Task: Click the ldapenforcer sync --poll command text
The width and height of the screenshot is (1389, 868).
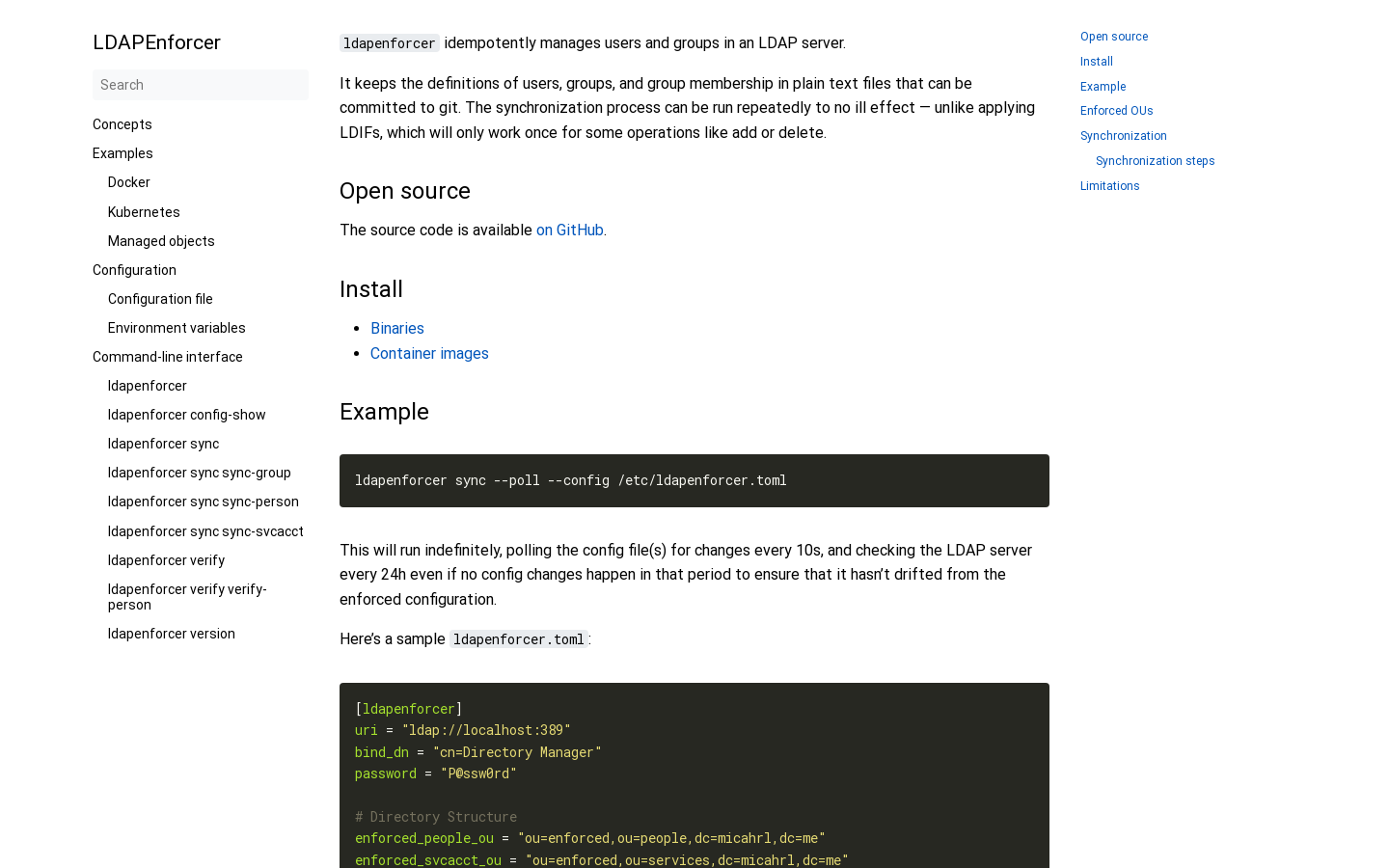Action: click(571, 480)
